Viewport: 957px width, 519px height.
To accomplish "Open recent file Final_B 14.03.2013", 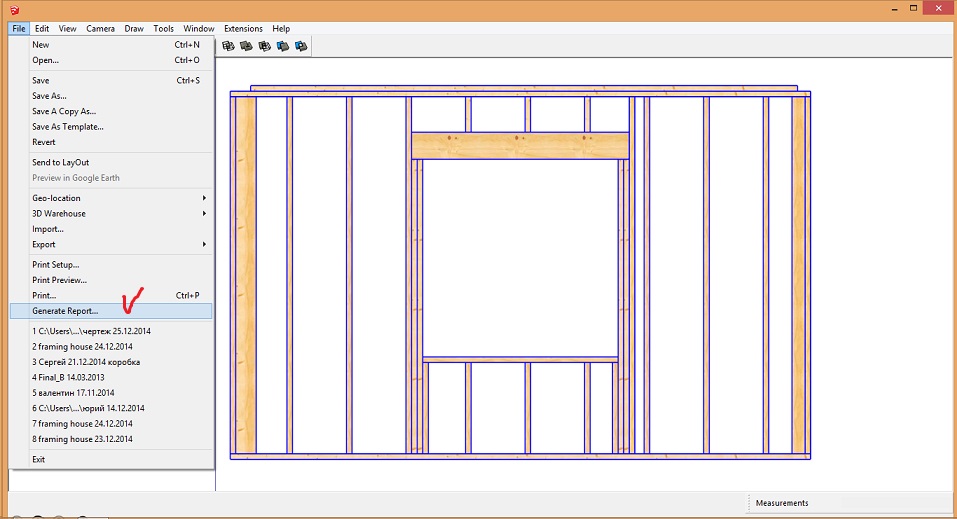I will [68, 377].
